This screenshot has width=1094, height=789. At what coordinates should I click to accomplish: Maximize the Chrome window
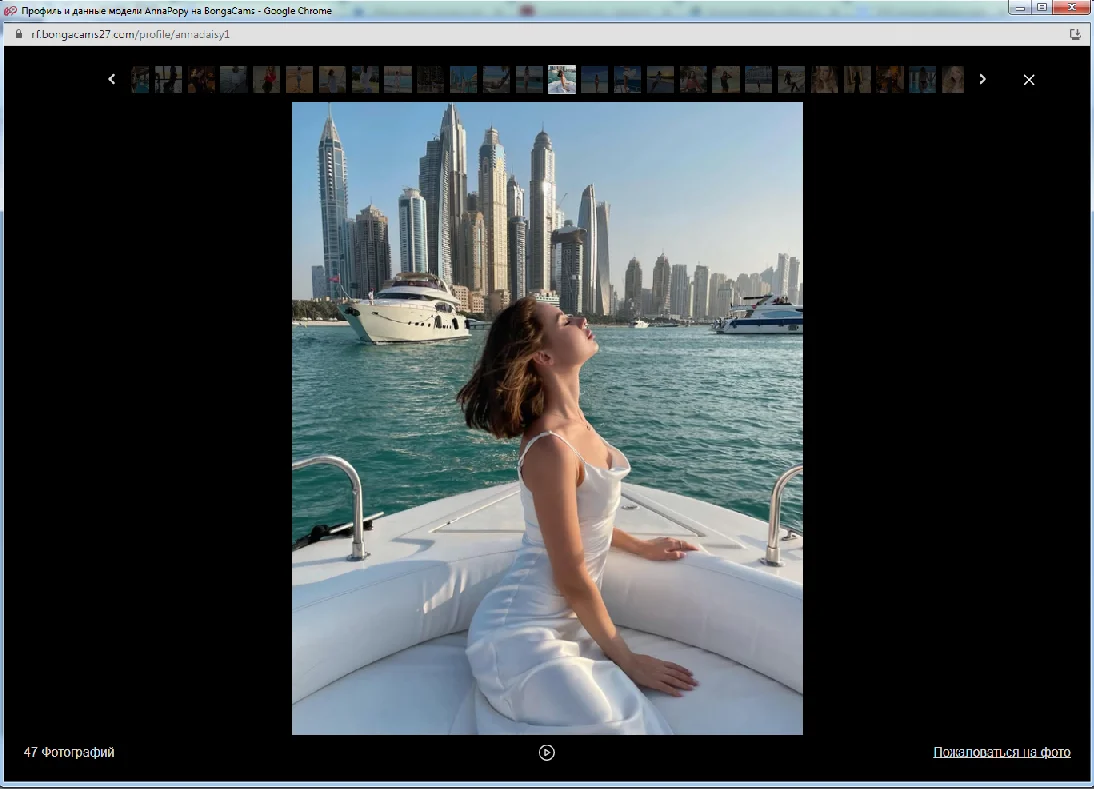1041,8
